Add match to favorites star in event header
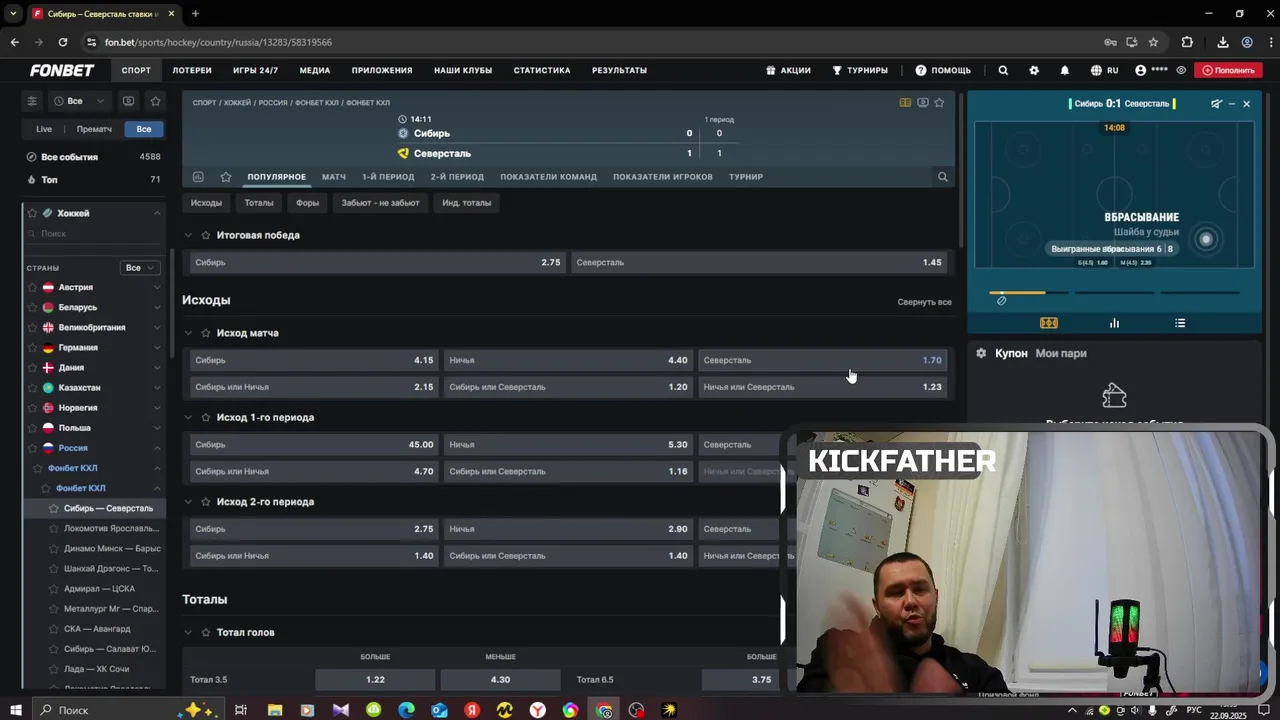1280x720 pixels. [939, 102]
